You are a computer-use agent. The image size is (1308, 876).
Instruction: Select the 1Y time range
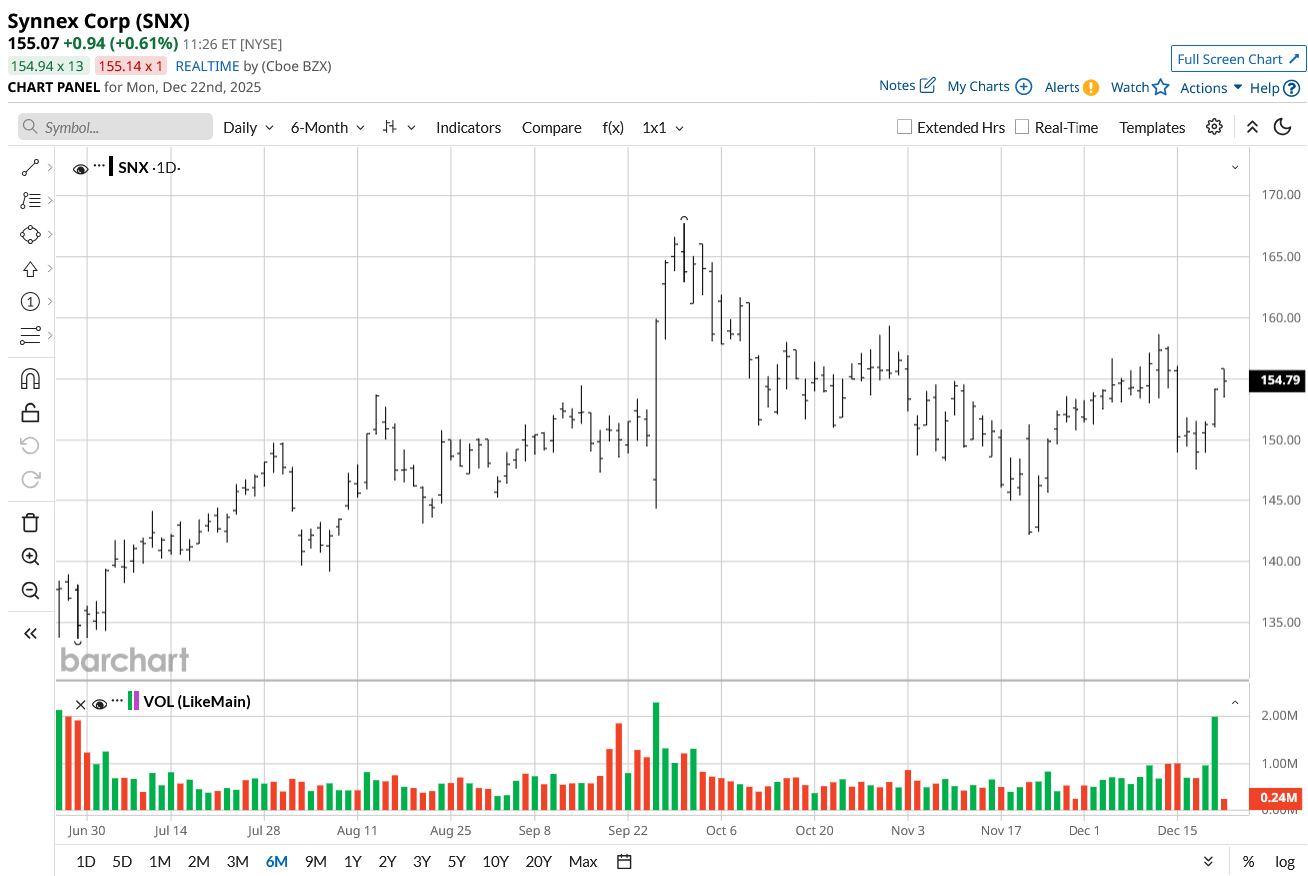point(352,862)
